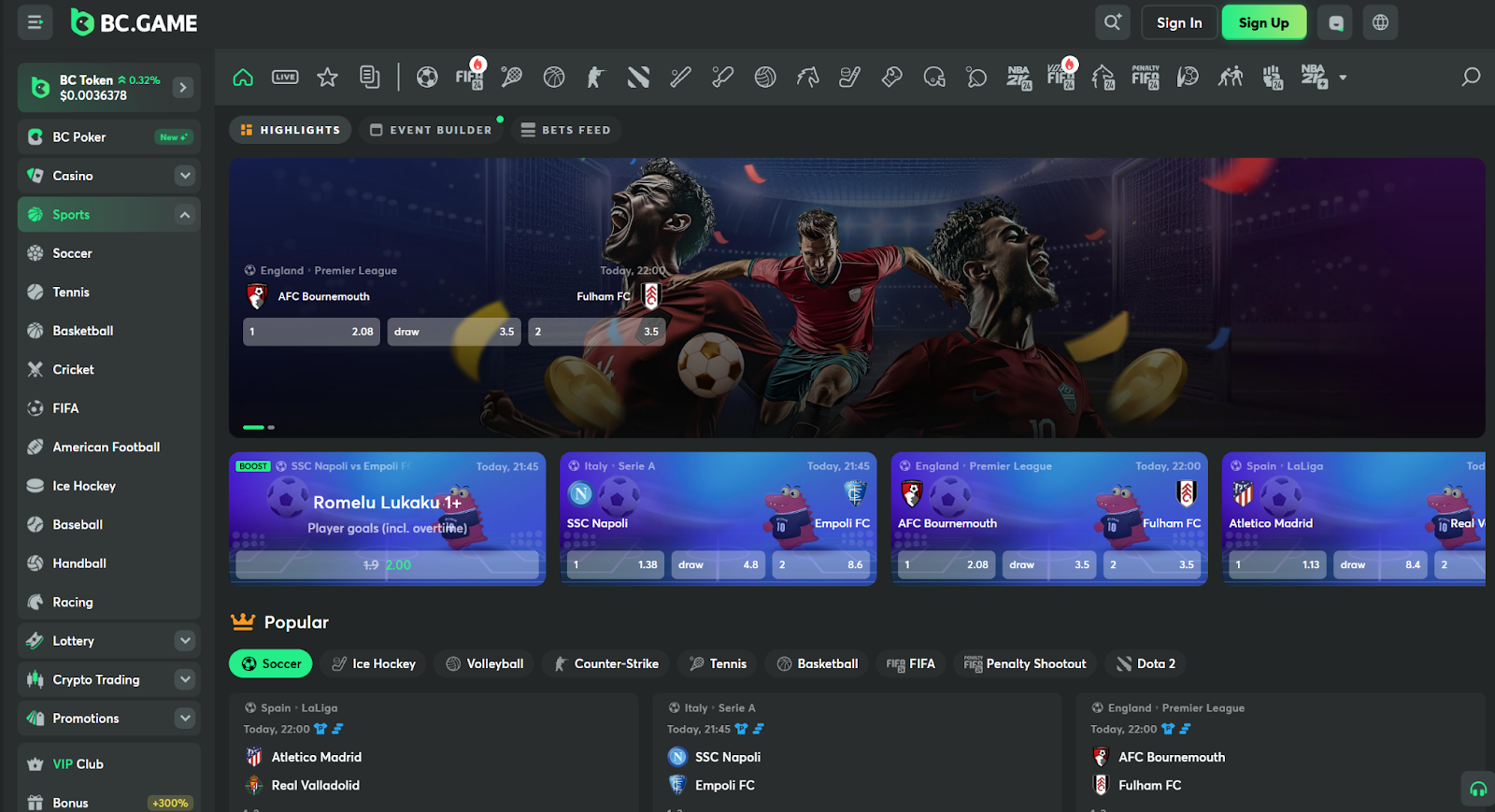
Task: Open more sports dropdown arrow in toolbar
Action: [1343, 78]
